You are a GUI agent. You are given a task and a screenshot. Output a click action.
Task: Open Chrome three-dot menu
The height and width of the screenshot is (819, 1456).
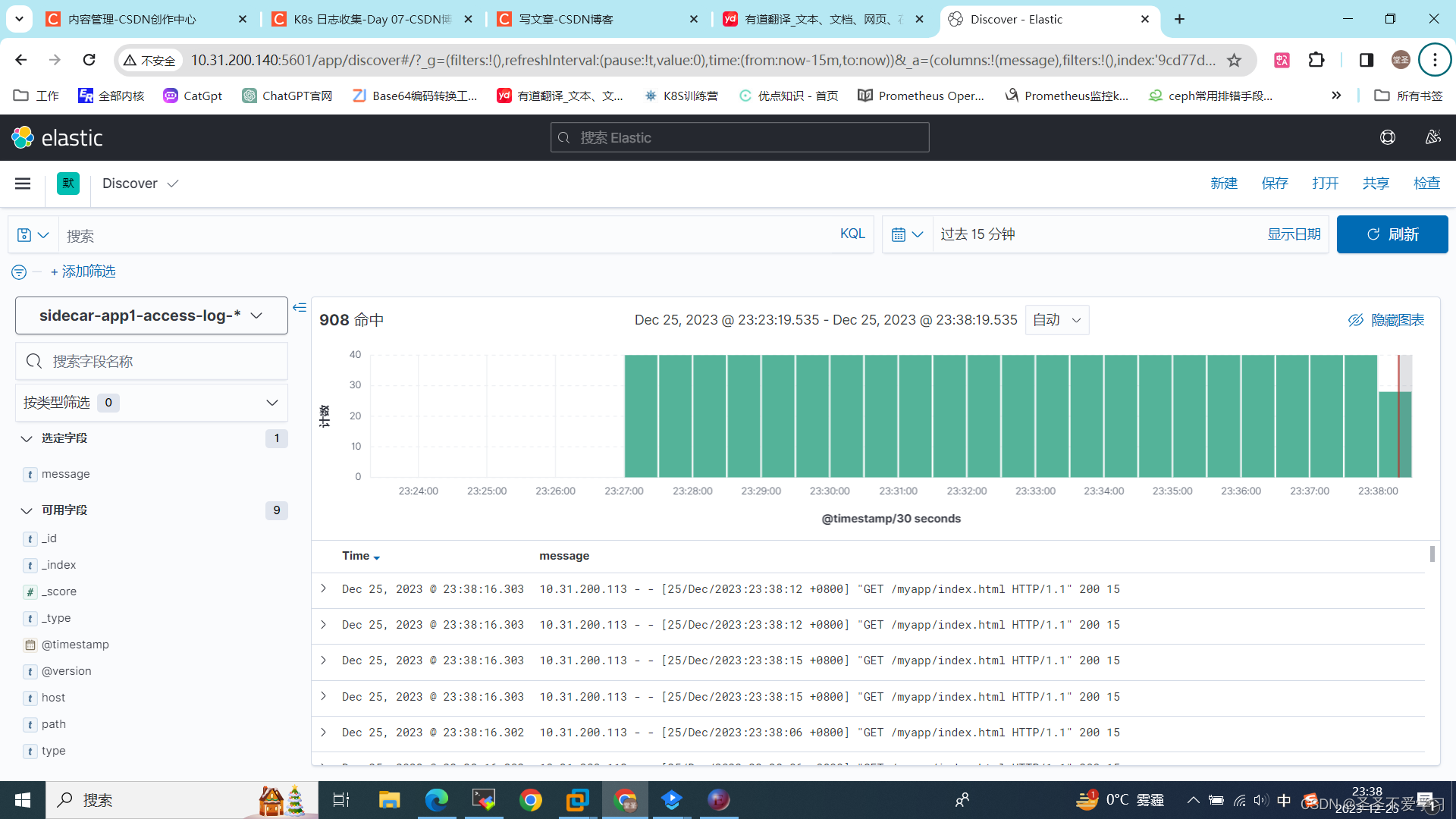point(1435,60)
